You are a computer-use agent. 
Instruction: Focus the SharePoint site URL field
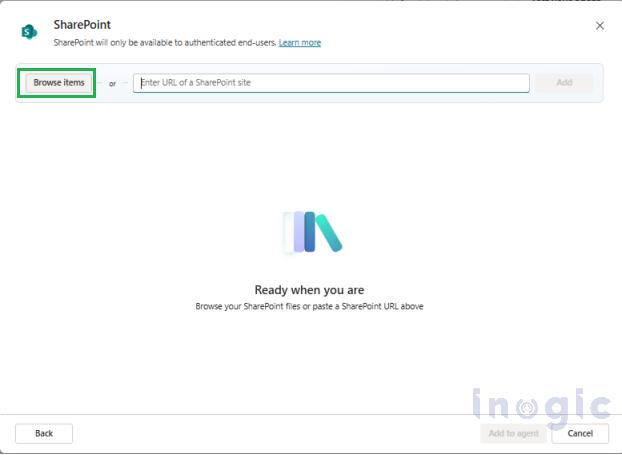point(331,83)
